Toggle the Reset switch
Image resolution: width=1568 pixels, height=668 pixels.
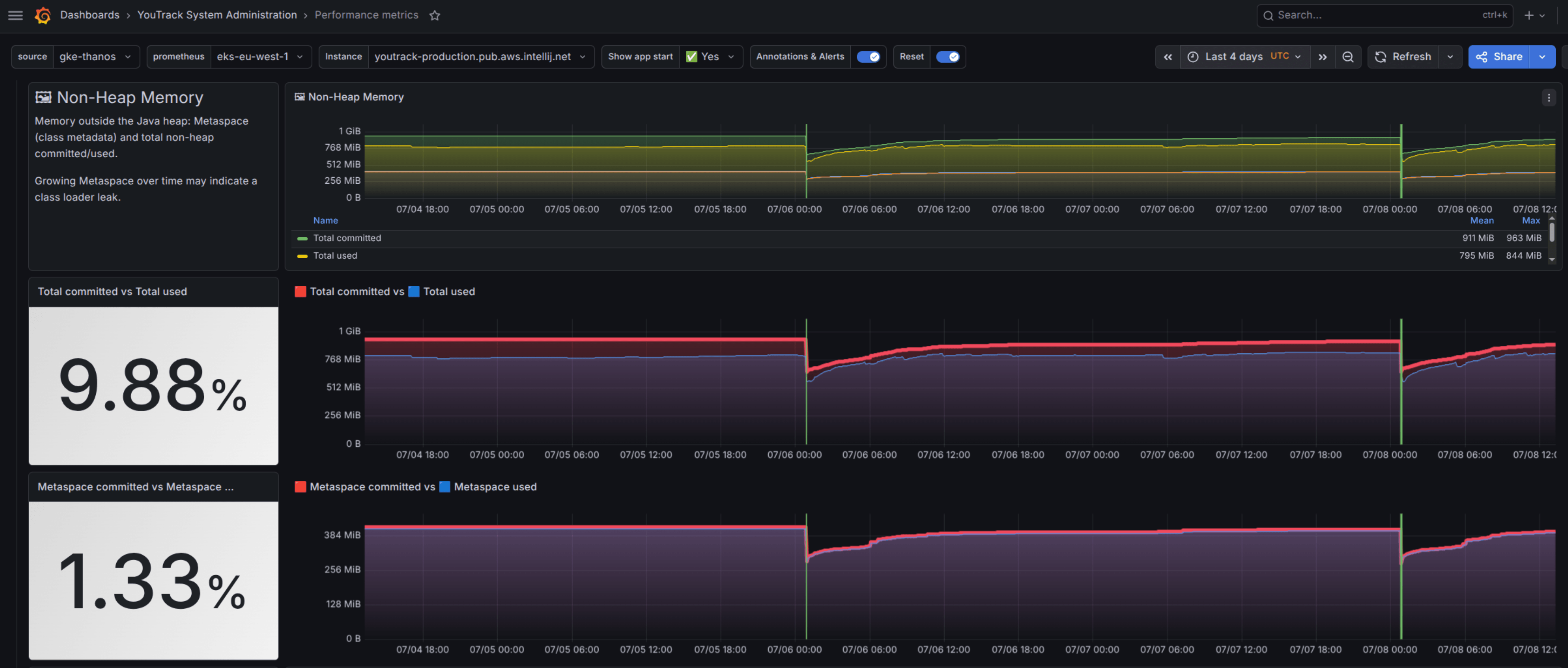coord(947,57)
